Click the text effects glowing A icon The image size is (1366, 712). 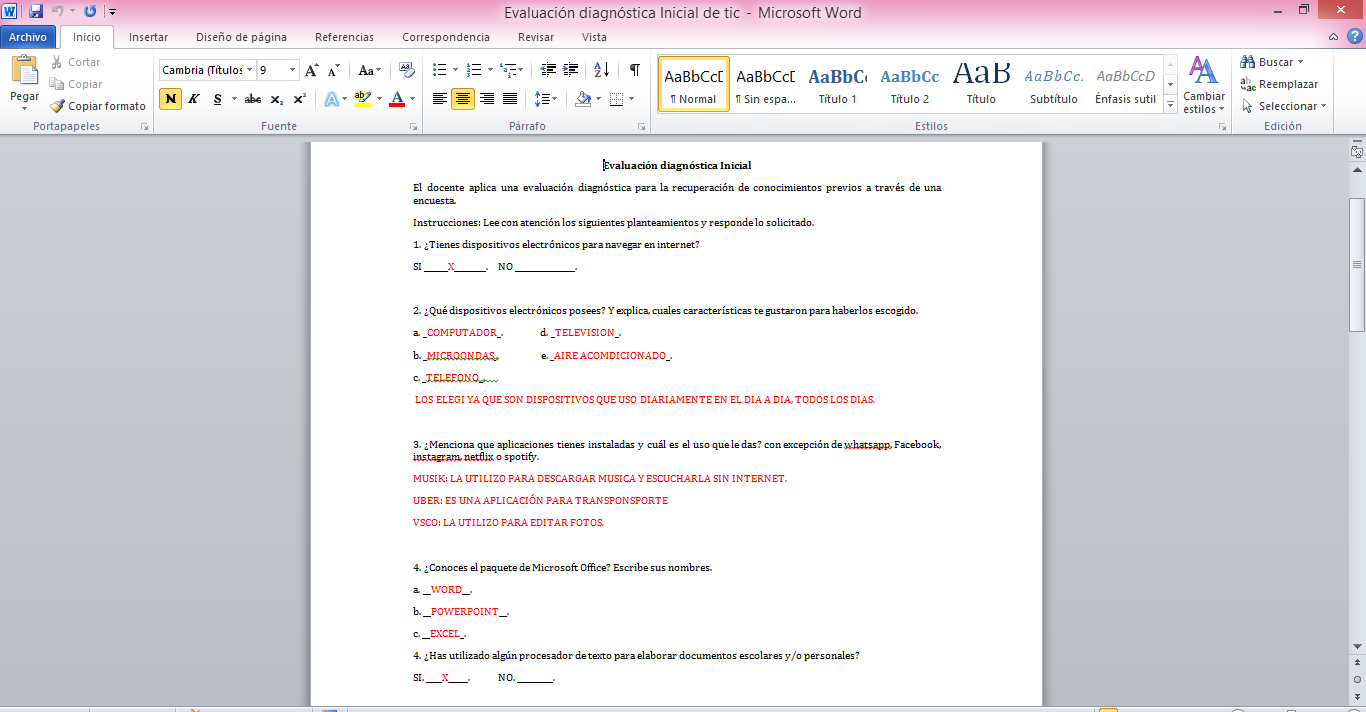331,99
